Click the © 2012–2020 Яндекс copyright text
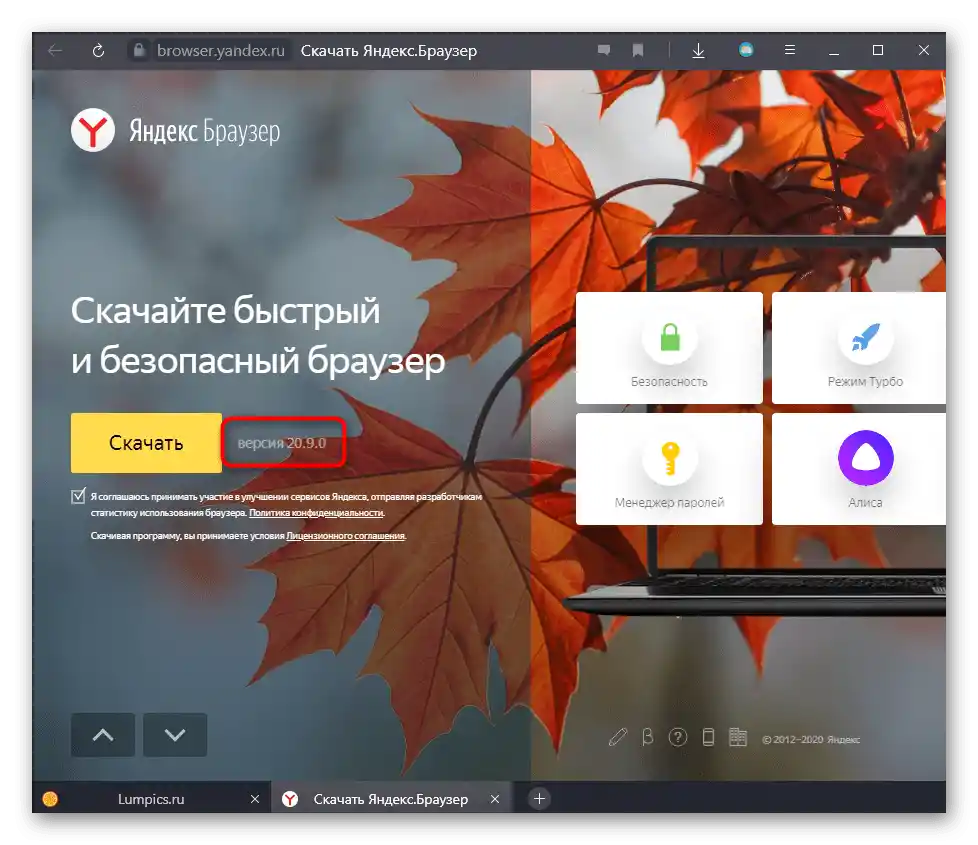Viewport: 978px width, 845px height. (x=811, y=740)
